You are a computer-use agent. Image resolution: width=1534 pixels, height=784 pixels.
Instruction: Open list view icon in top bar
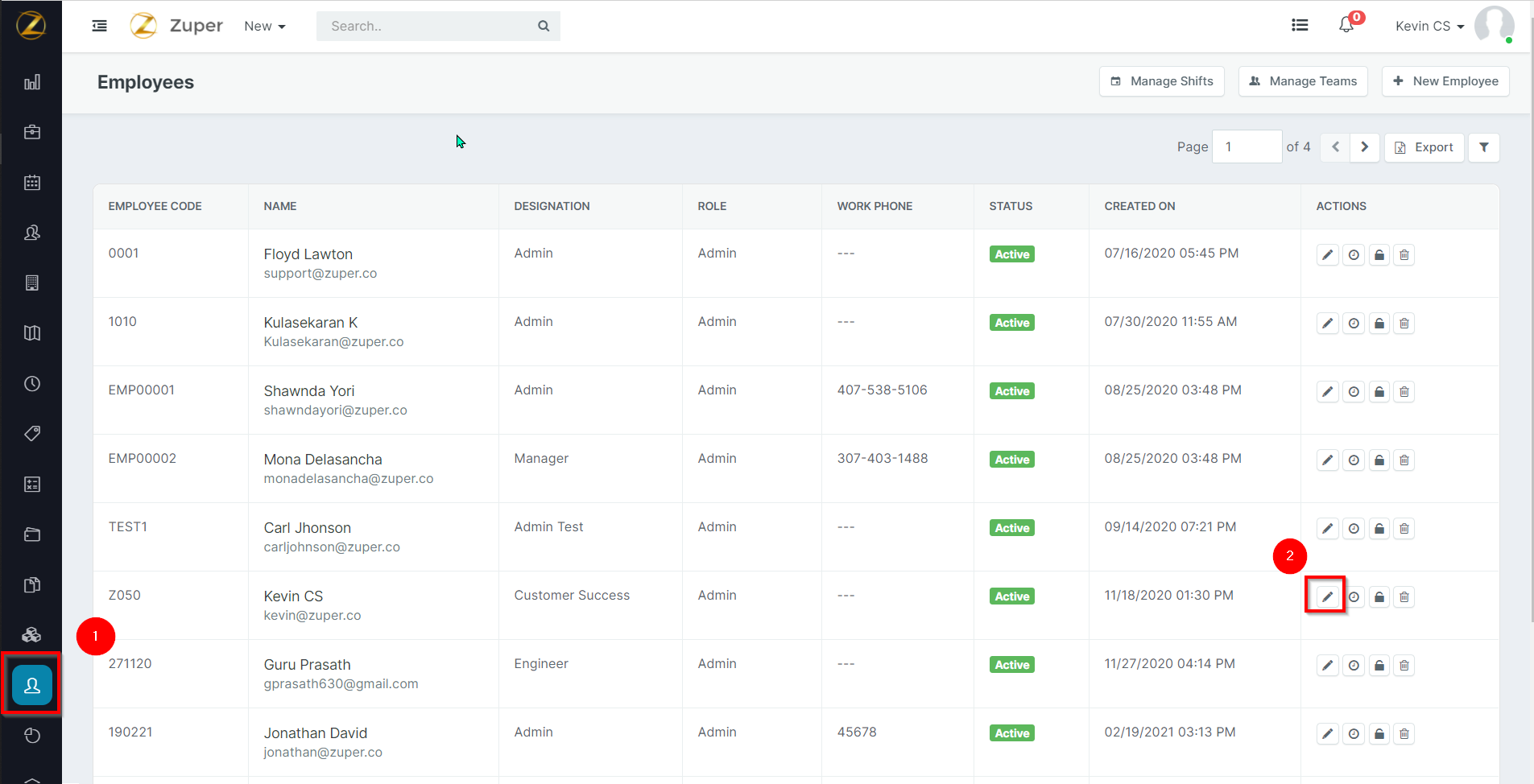coord(1300,26)
